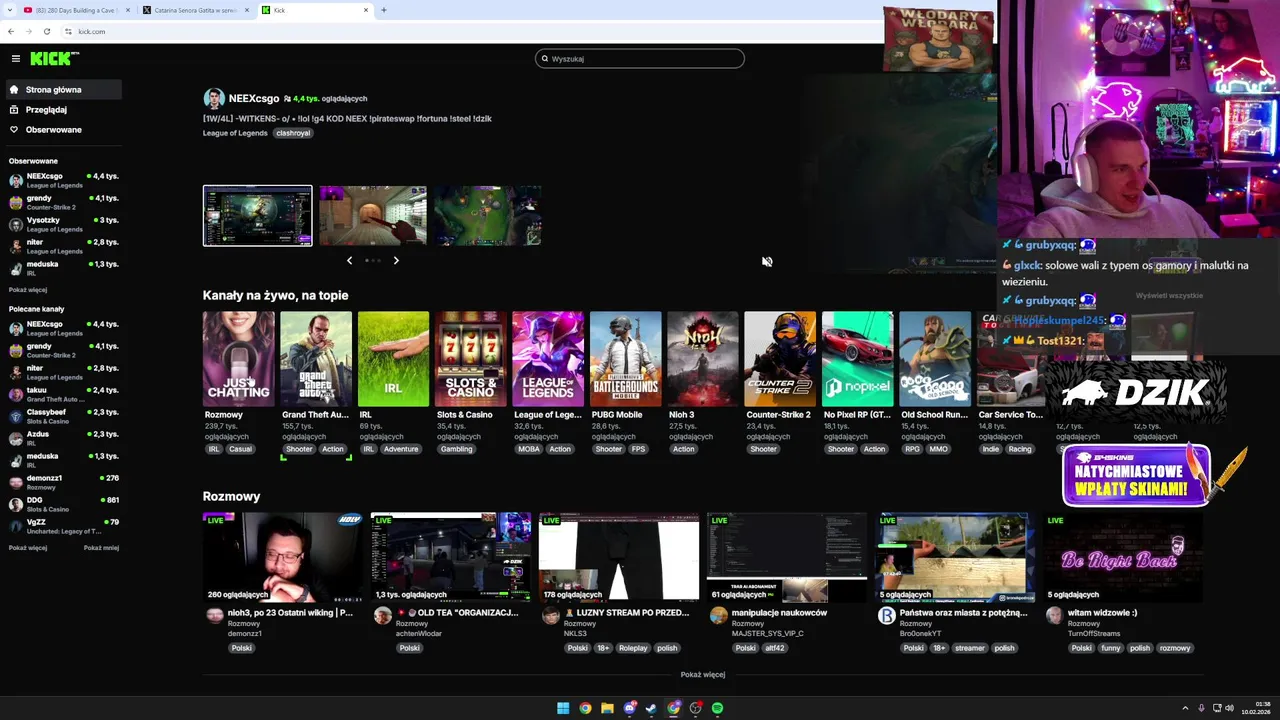Click the MMO tag under Old School RuneScape
Image resolution: width=1280 pixels, height=720 pixels.
click(938, 449)
